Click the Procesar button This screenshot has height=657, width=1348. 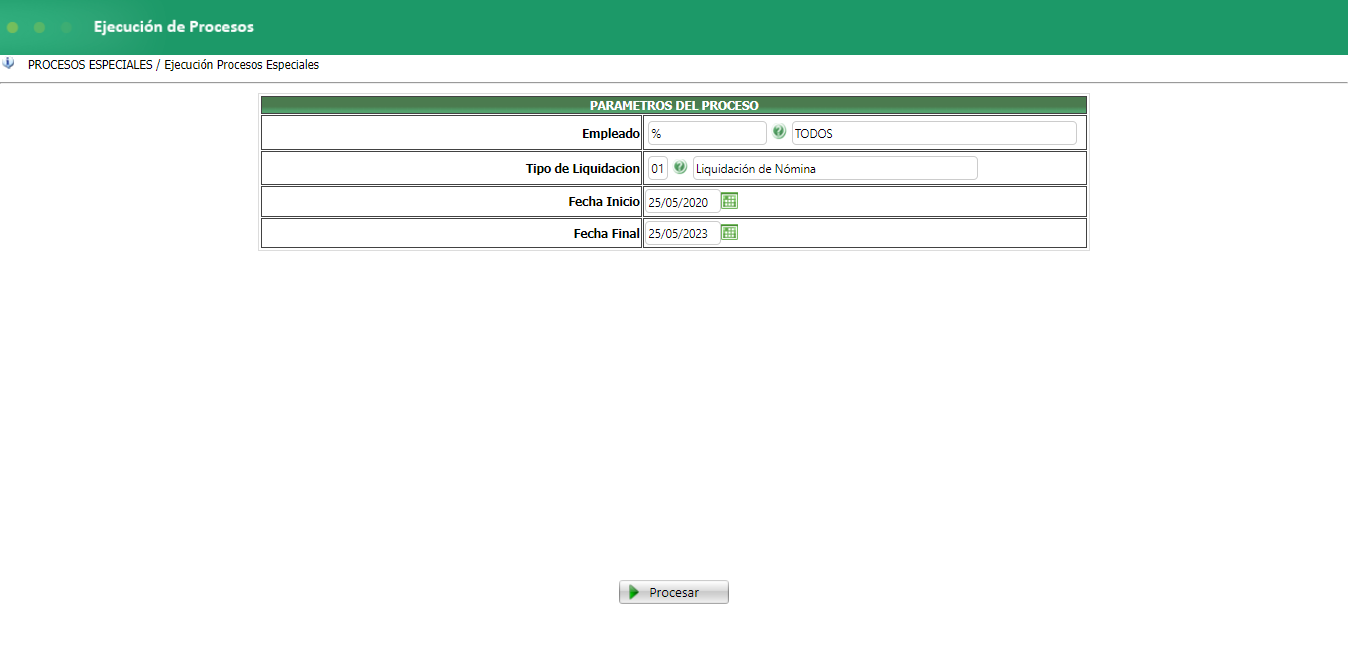[x=674, y=592]
